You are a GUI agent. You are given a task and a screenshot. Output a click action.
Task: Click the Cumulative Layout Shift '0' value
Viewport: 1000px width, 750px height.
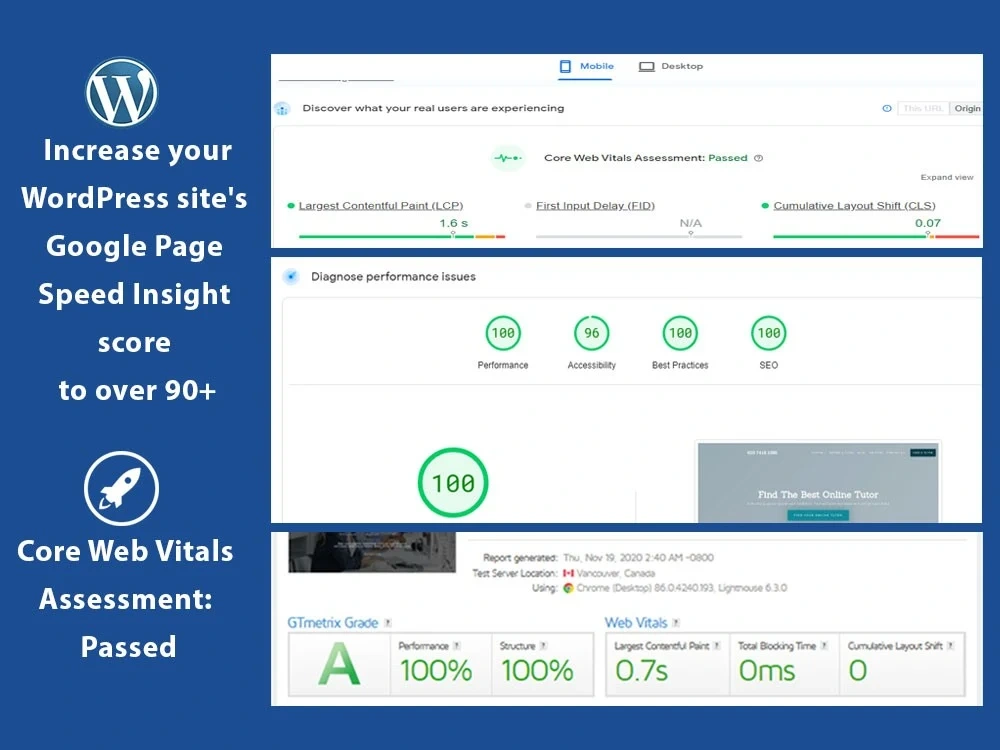point(858,671)
